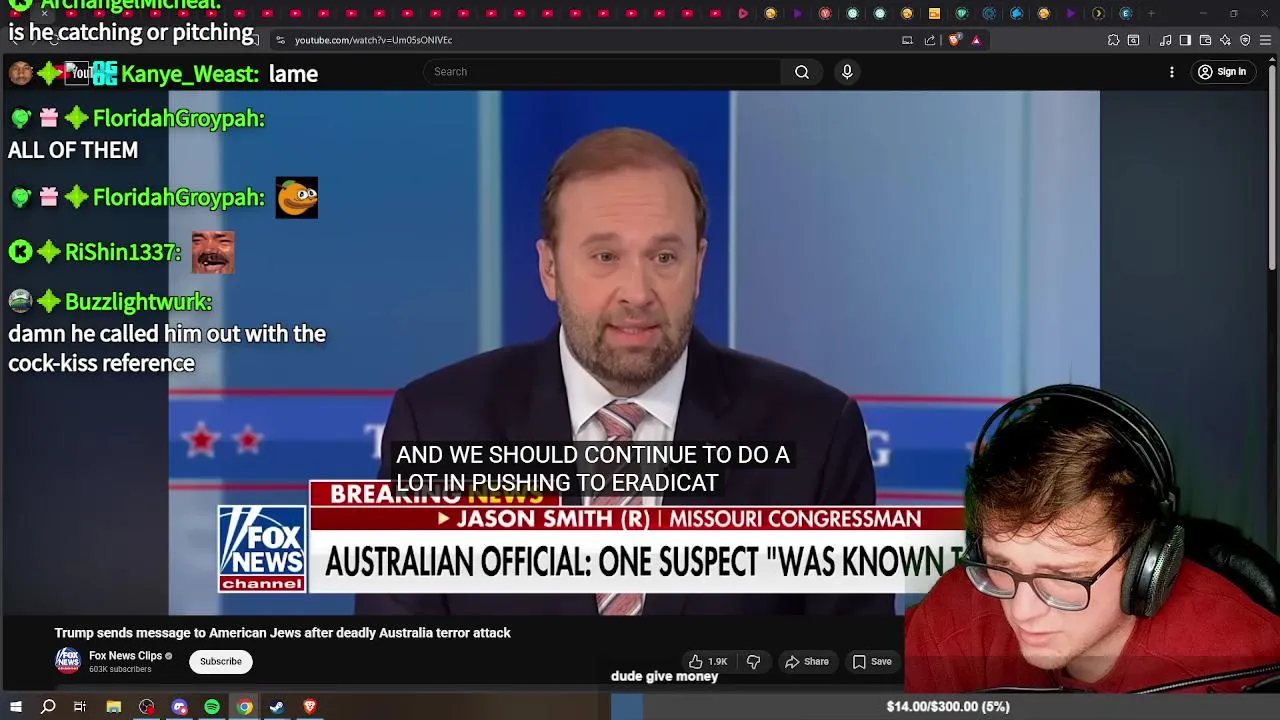
Task: Click the cast screen icon in address bar
Action: click(907, 40)
